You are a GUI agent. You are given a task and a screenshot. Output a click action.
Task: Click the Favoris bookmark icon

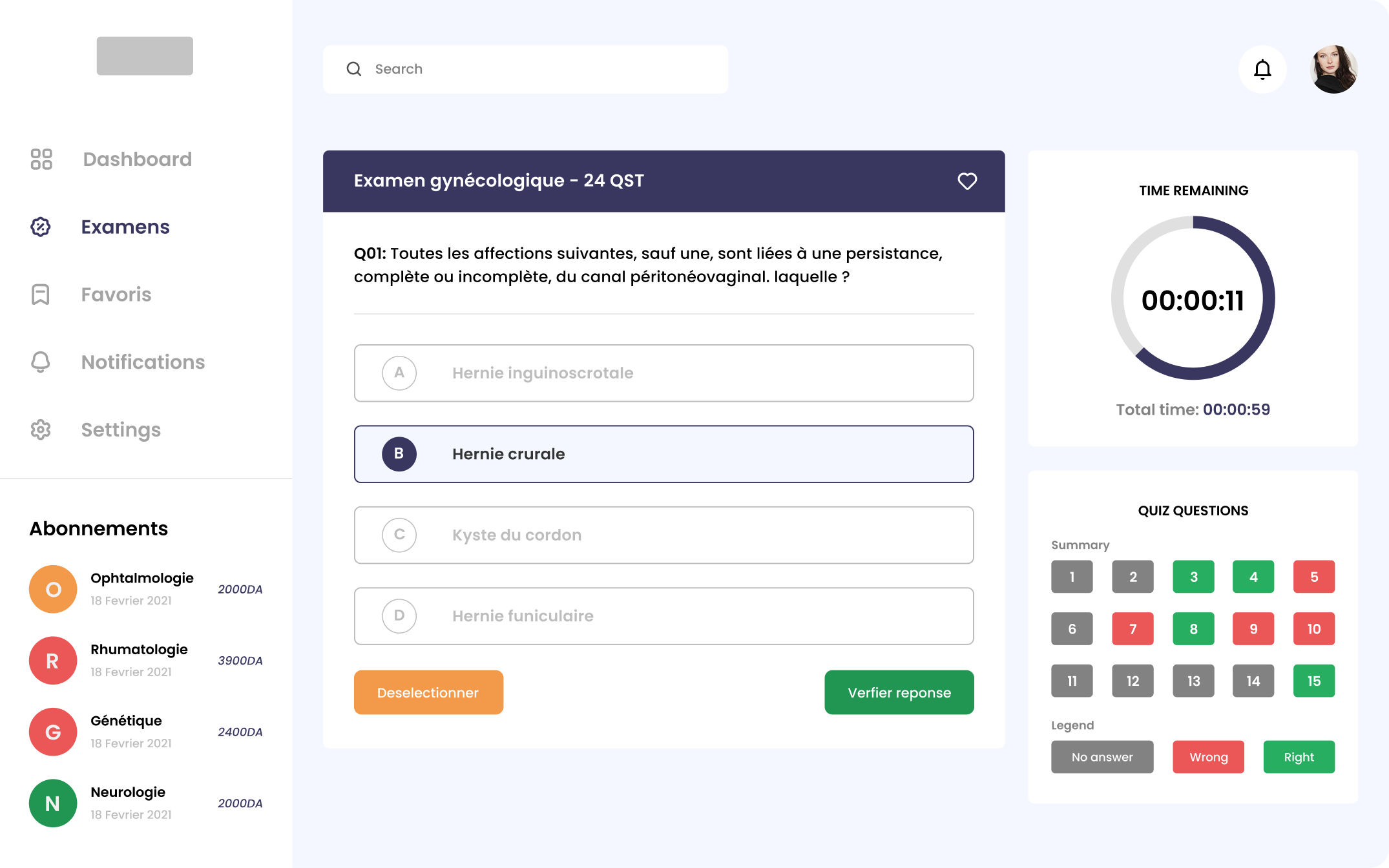pyautogui.click(x=41, y=294)
